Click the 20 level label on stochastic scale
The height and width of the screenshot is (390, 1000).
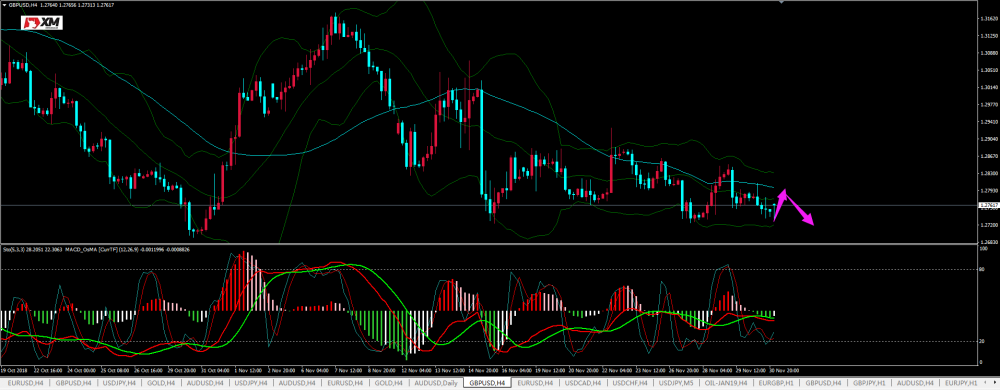point(981,342)
